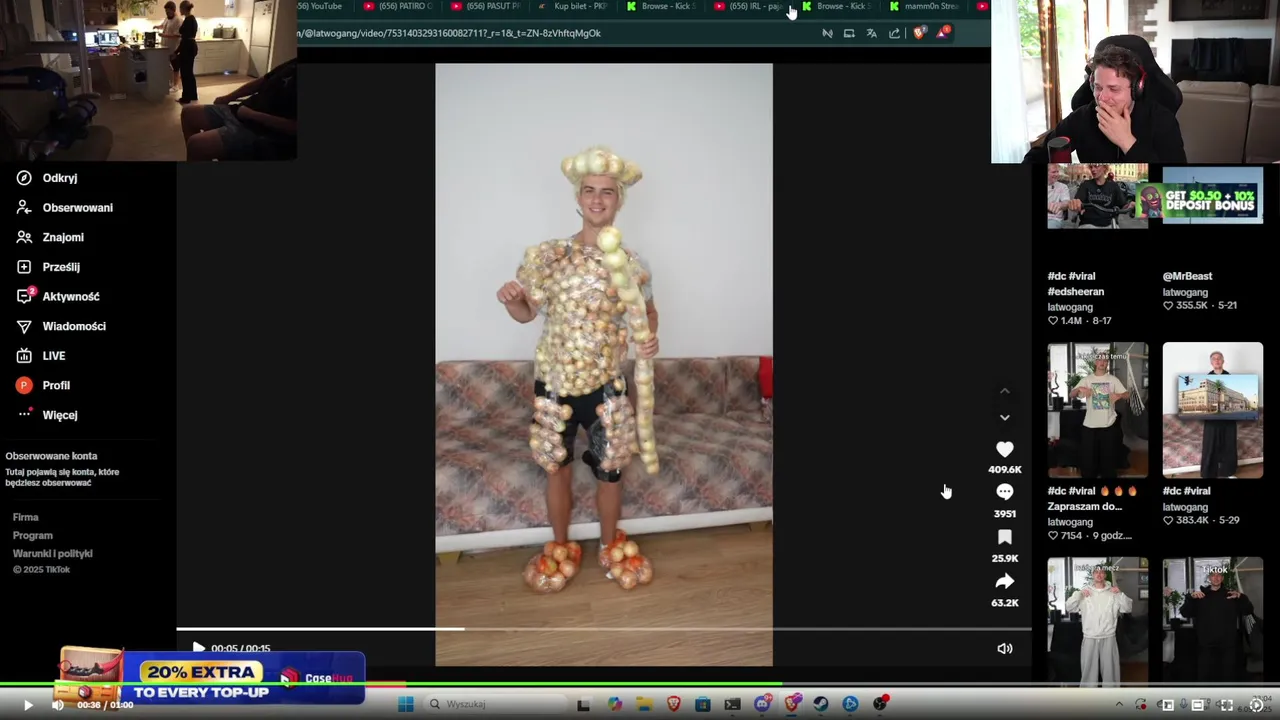The height and width of the screenshot is (720, 1280).
Task: Open Brave browser from taskbar
Action: point(673,704)
